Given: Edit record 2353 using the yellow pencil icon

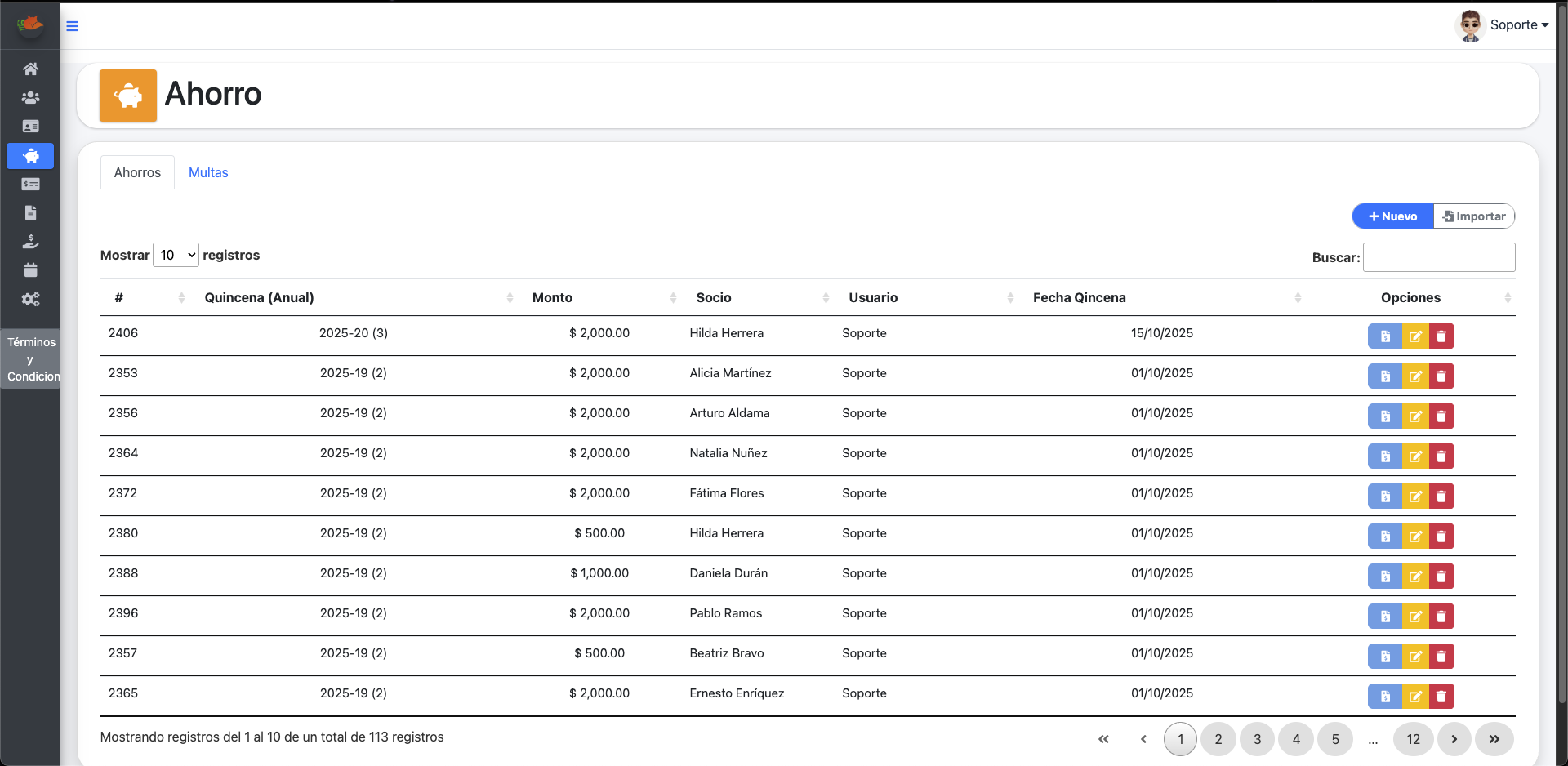Looking at the screenshot, I should point(1416,376).
